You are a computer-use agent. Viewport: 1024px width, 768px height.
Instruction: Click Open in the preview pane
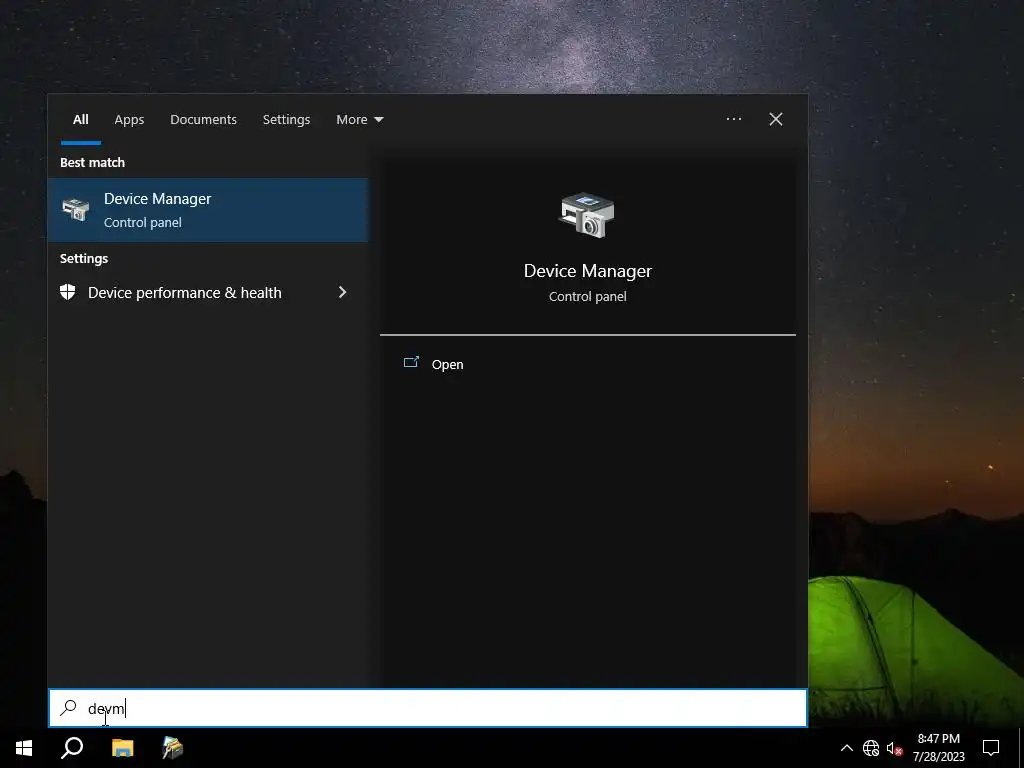[x=447, y=364]
